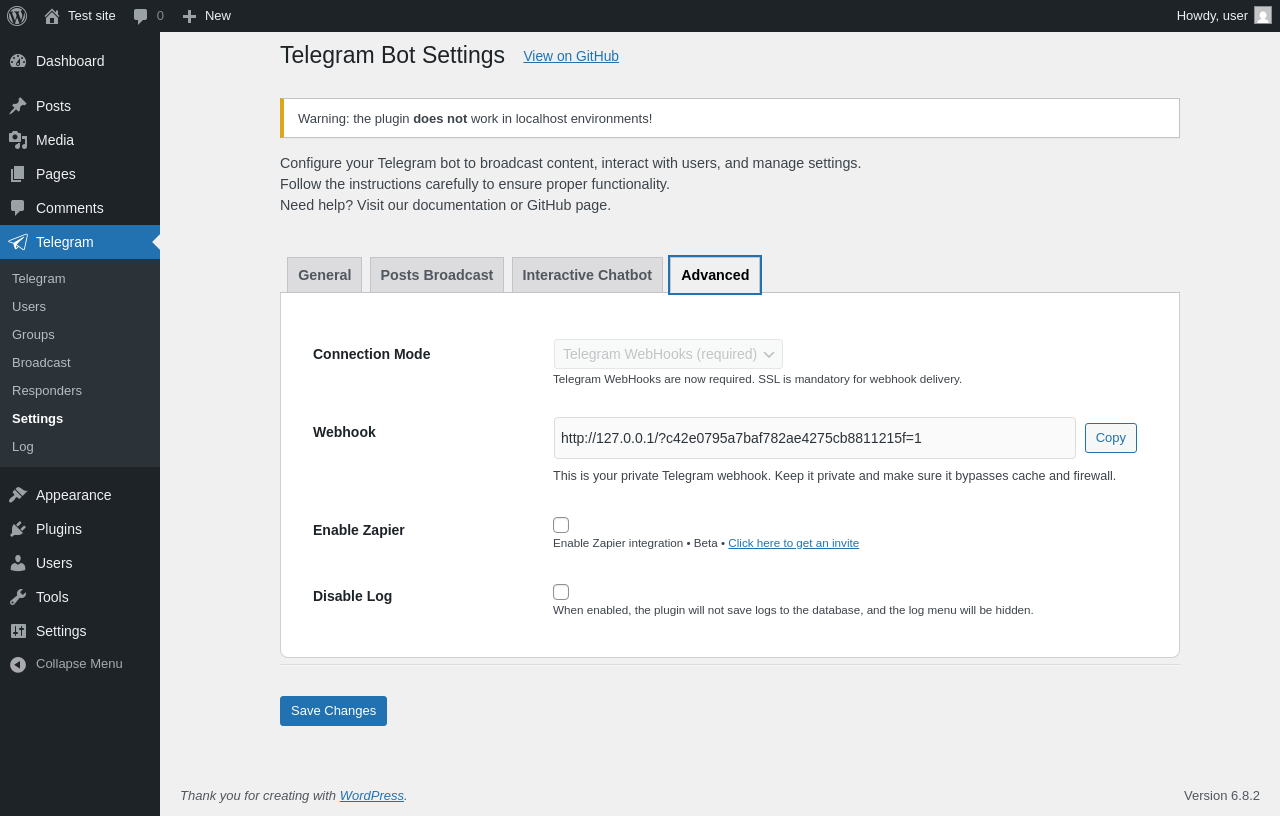Screen dimensions: 1280x816
Task: Click the Pages icon in sidebar
Action: [x=18, y=174]
